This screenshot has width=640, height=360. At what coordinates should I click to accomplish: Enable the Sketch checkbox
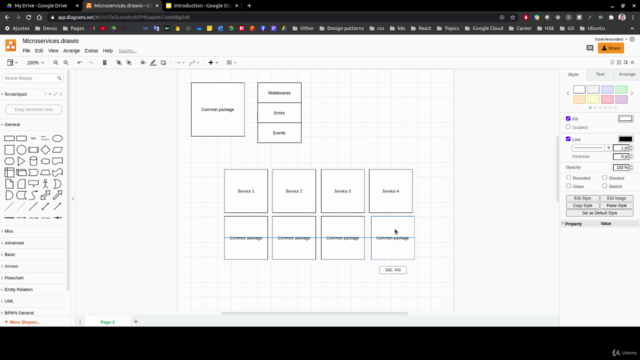point(604,186)
